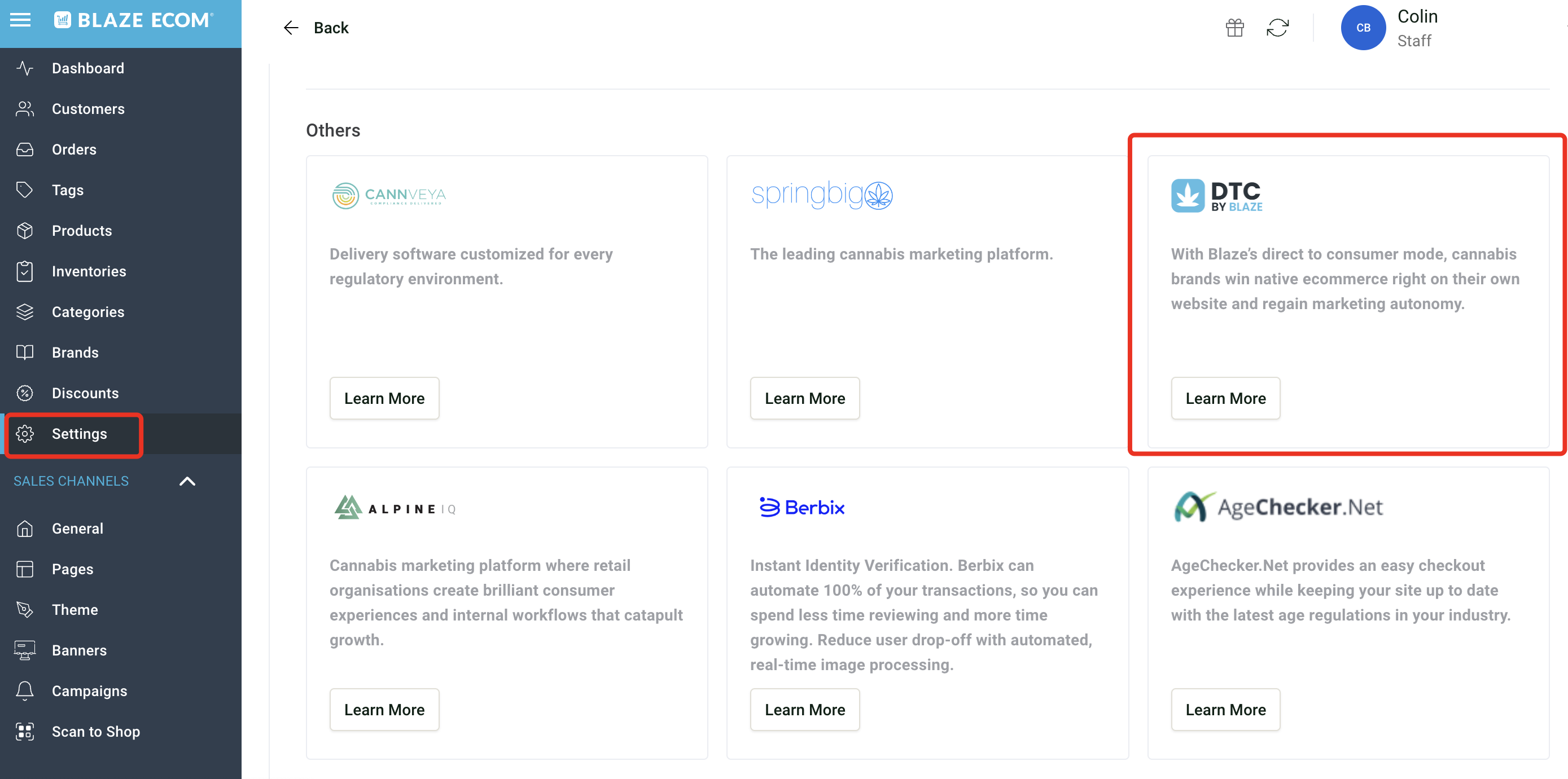Collapse the Sales Channels section chevron
The width and height of the screenshot is (1568, 779).
click(187, 481)
